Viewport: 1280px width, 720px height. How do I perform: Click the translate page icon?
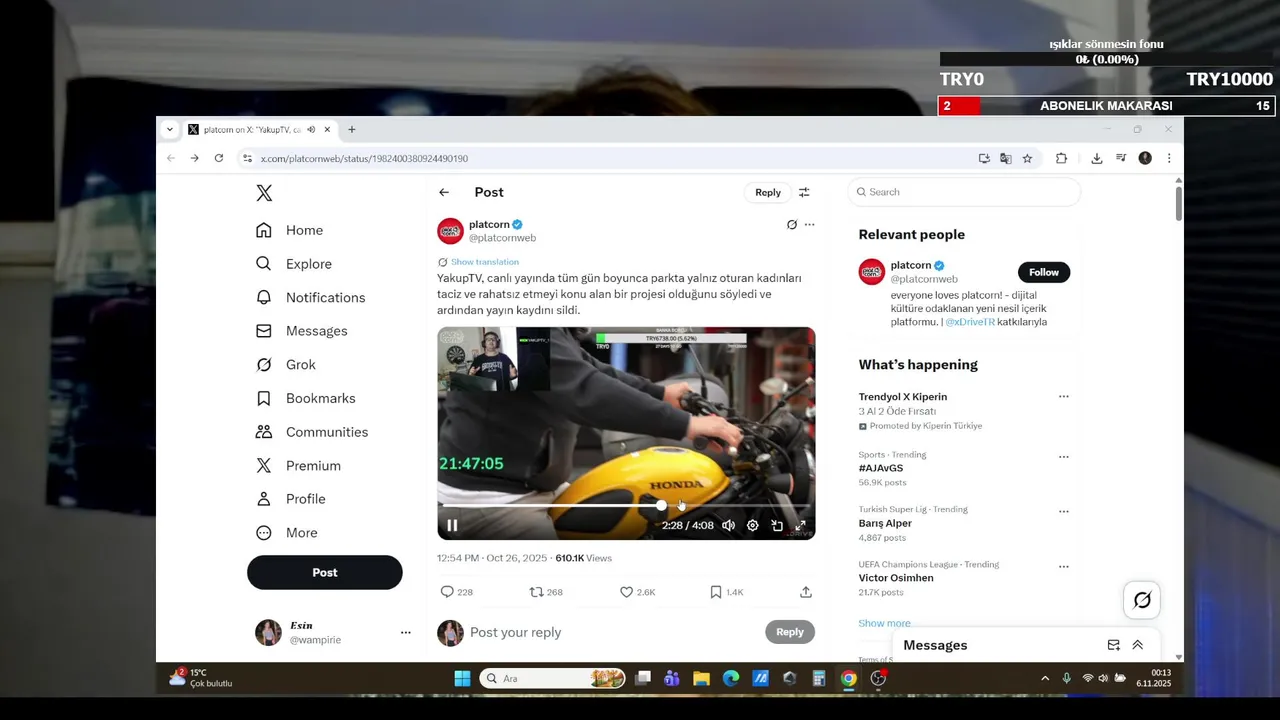pos(1006,158)
